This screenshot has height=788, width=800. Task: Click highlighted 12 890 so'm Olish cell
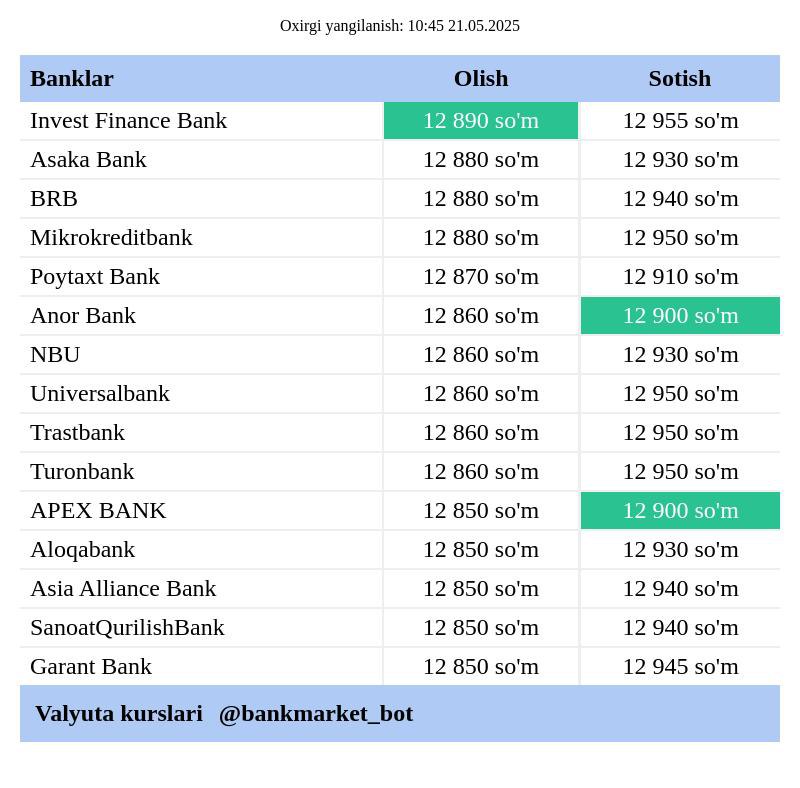(481, 121)
